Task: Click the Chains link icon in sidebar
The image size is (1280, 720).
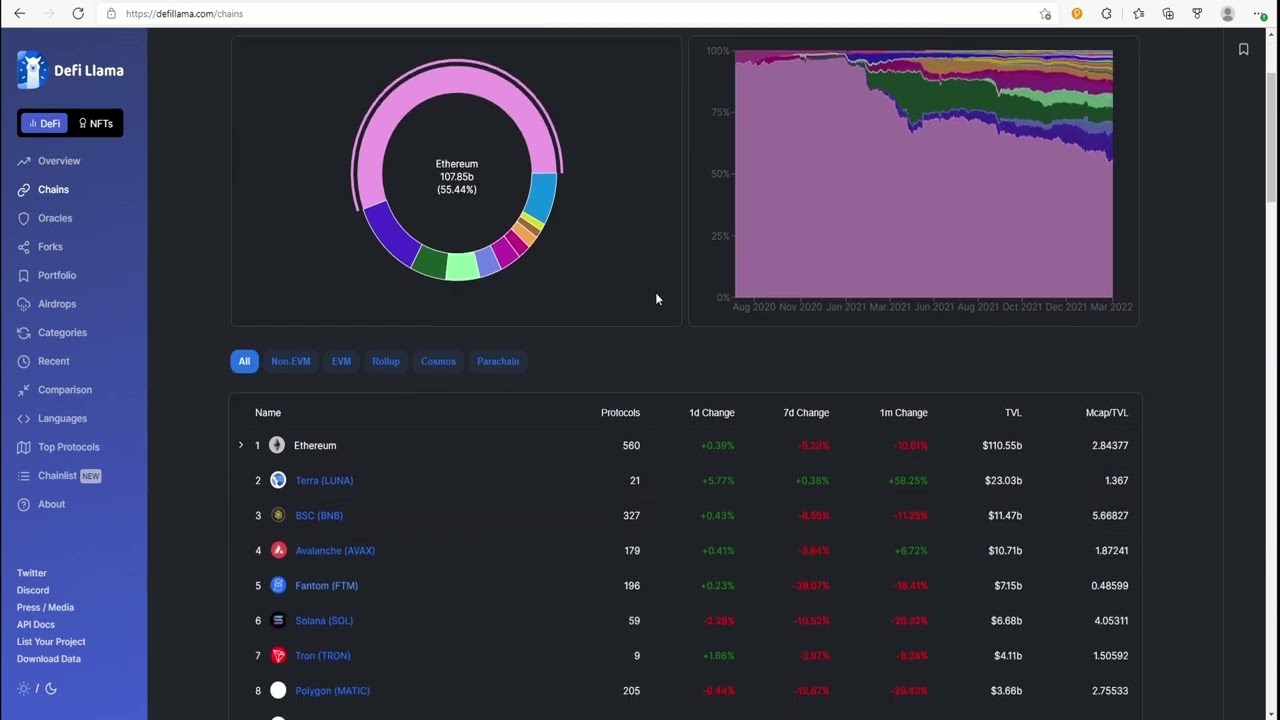Action: pyautogui.click(x=24, y=189)
